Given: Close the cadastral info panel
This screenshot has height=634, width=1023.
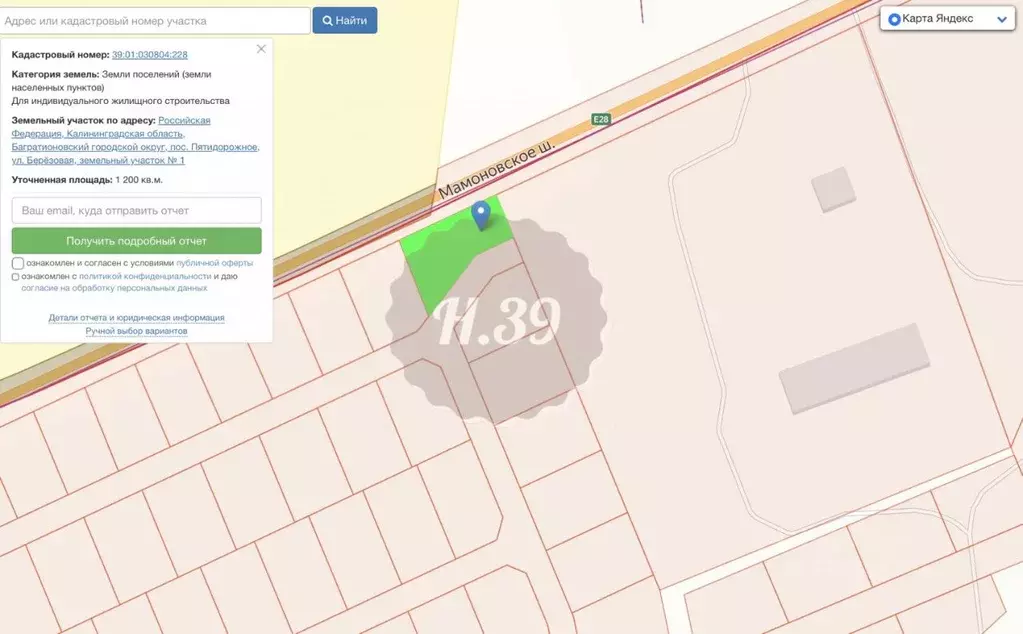Looking at the screenshot, I should point(261,49).
